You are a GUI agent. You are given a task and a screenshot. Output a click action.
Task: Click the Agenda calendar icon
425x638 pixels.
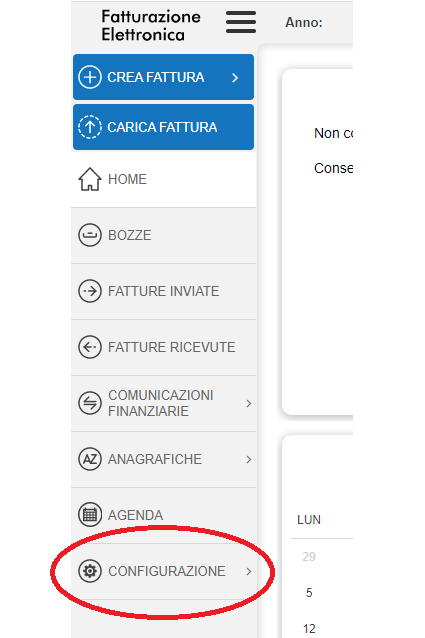click(x=90, y=515)
